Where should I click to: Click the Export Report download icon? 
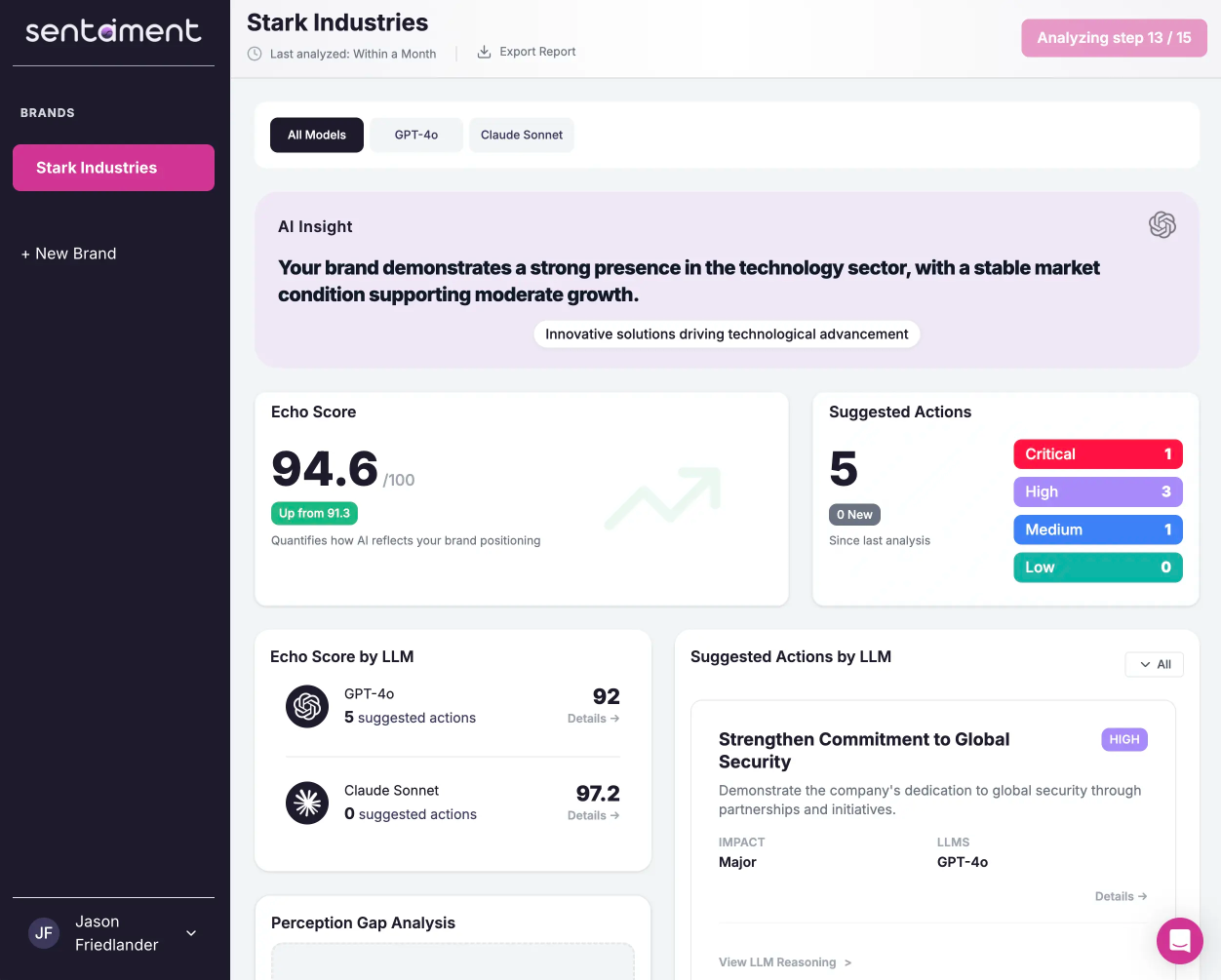(x=484, y=52)
